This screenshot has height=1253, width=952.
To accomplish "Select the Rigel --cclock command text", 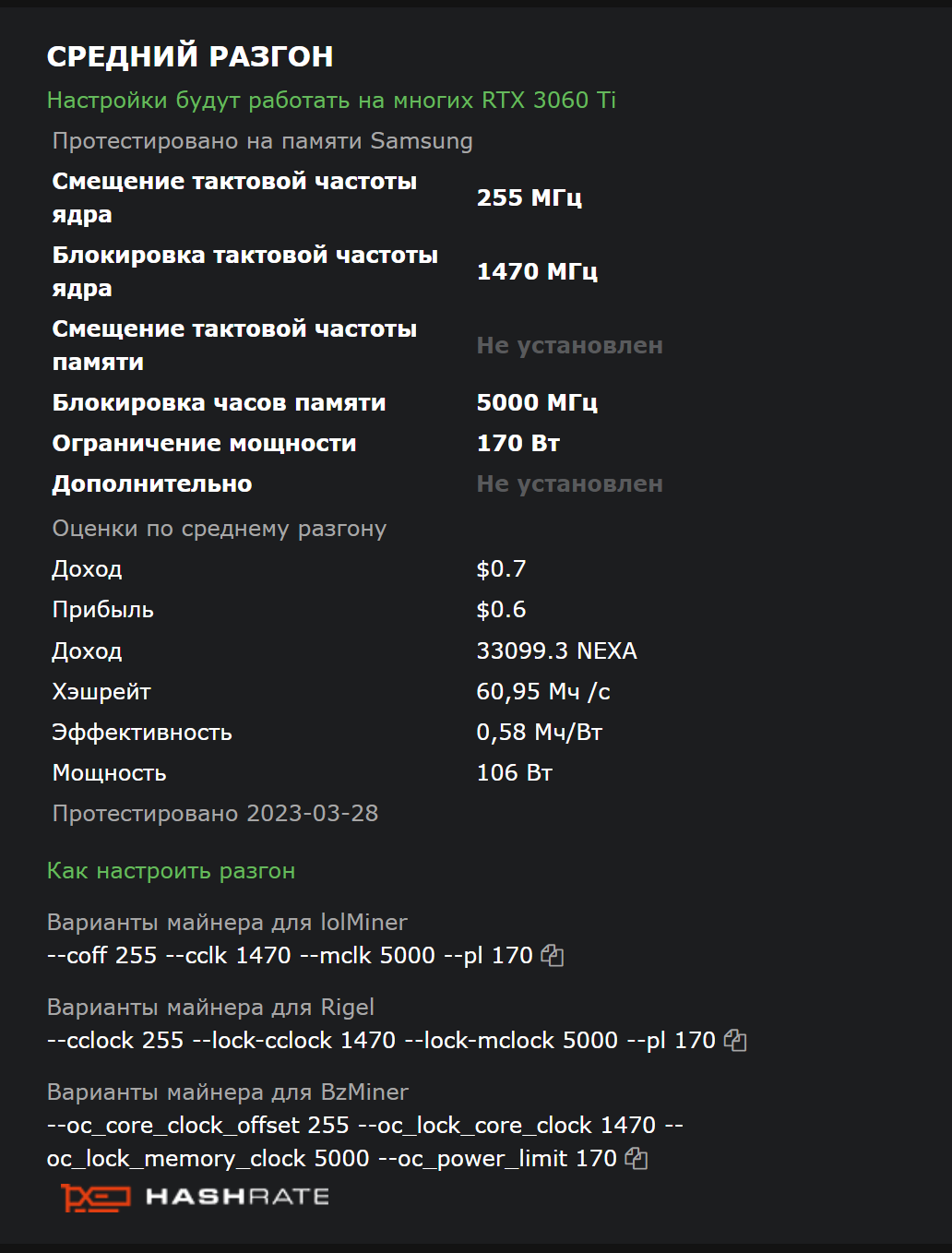I will (x=381, y=1041).
